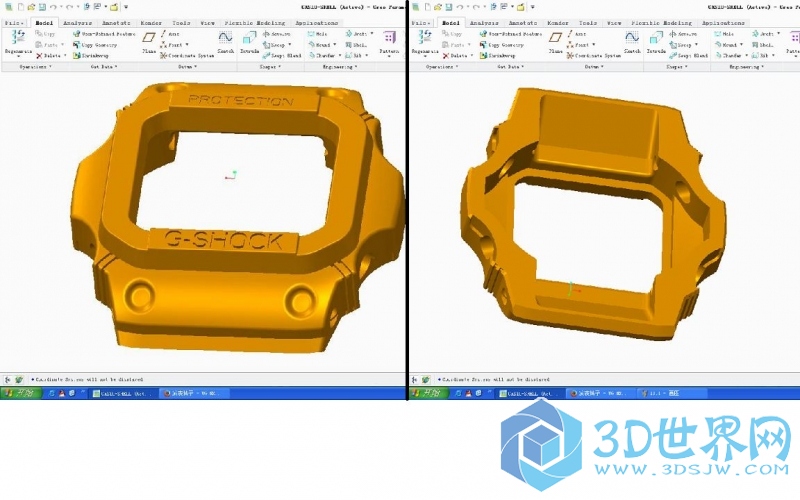The width and height of the screenshot is (800, 500).
Task: Click the coordinate system marker in left viewport
Action: pos(231,176)
